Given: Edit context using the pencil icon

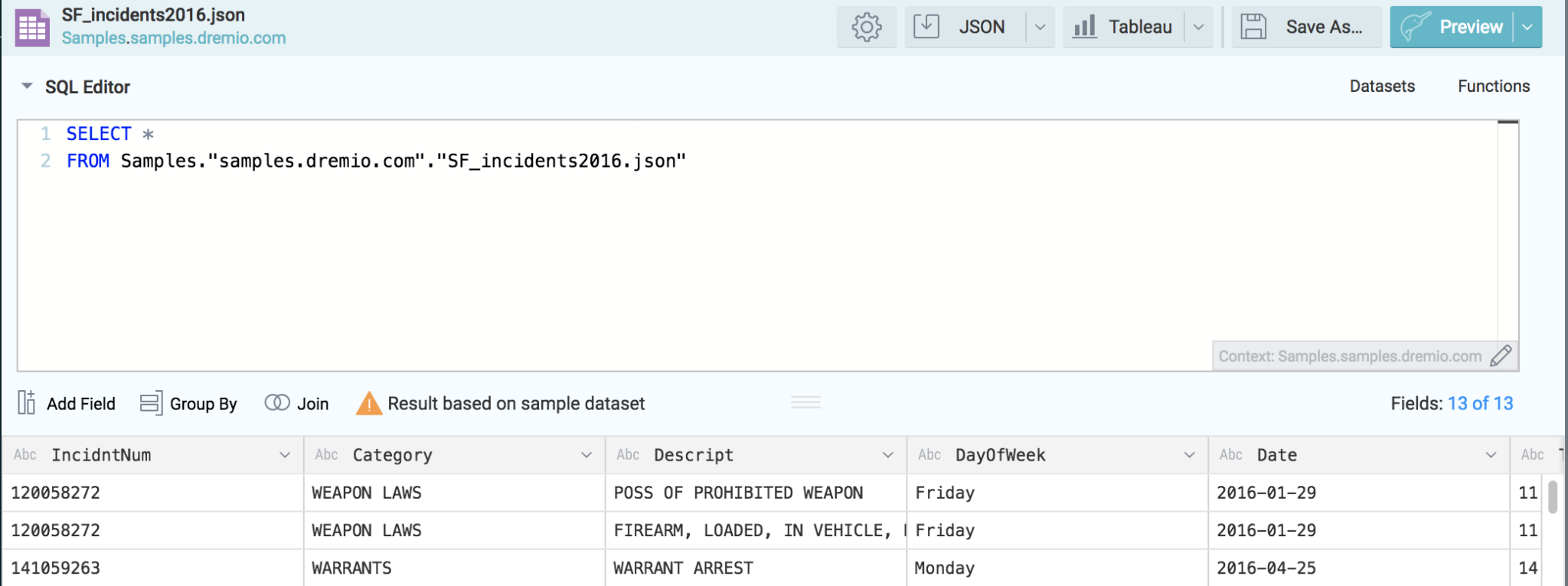Looking at the screenshot, I should click(x=1501, y=356).
